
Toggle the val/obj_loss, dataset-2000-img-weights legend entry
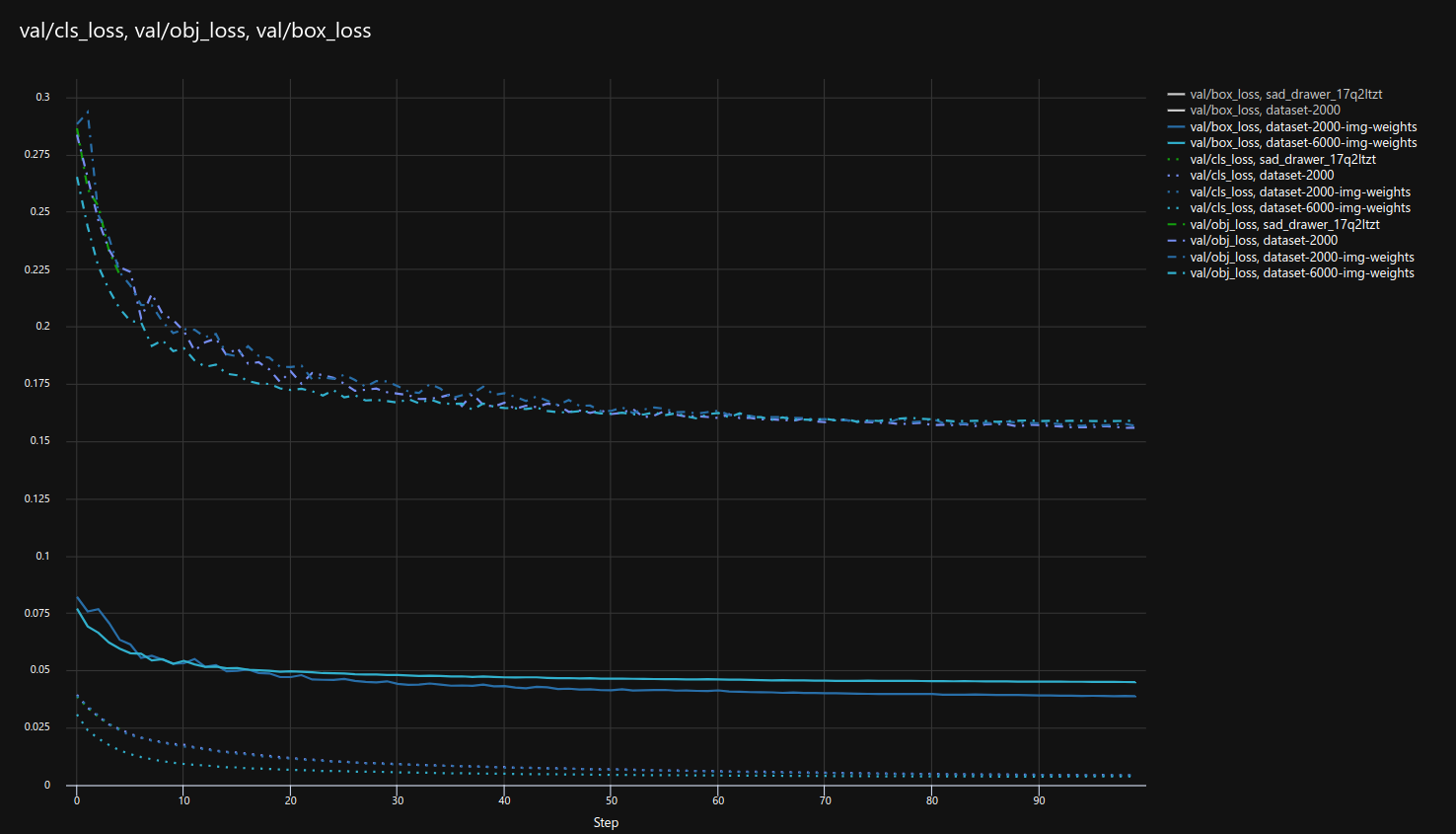point(1300,257)
